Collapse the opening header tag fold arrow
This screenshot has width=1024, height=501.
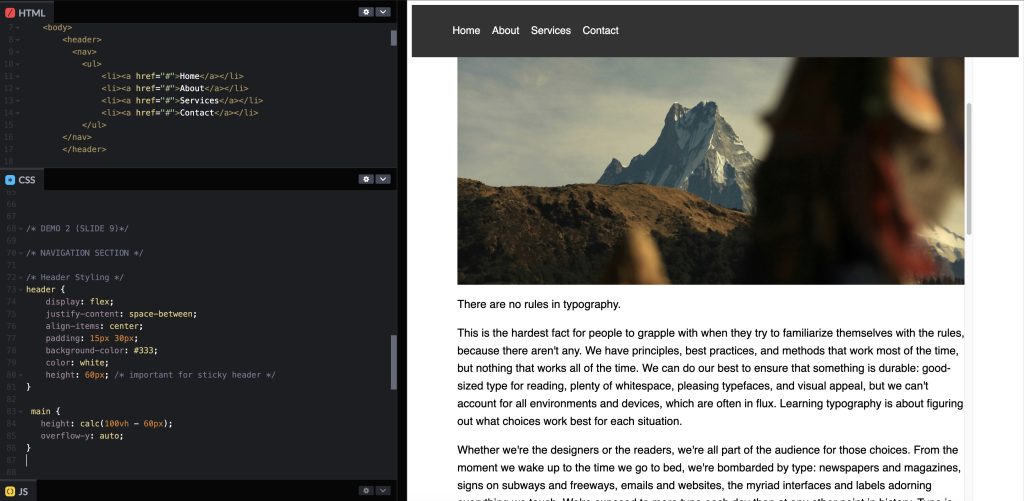click(x=18, y=40)
